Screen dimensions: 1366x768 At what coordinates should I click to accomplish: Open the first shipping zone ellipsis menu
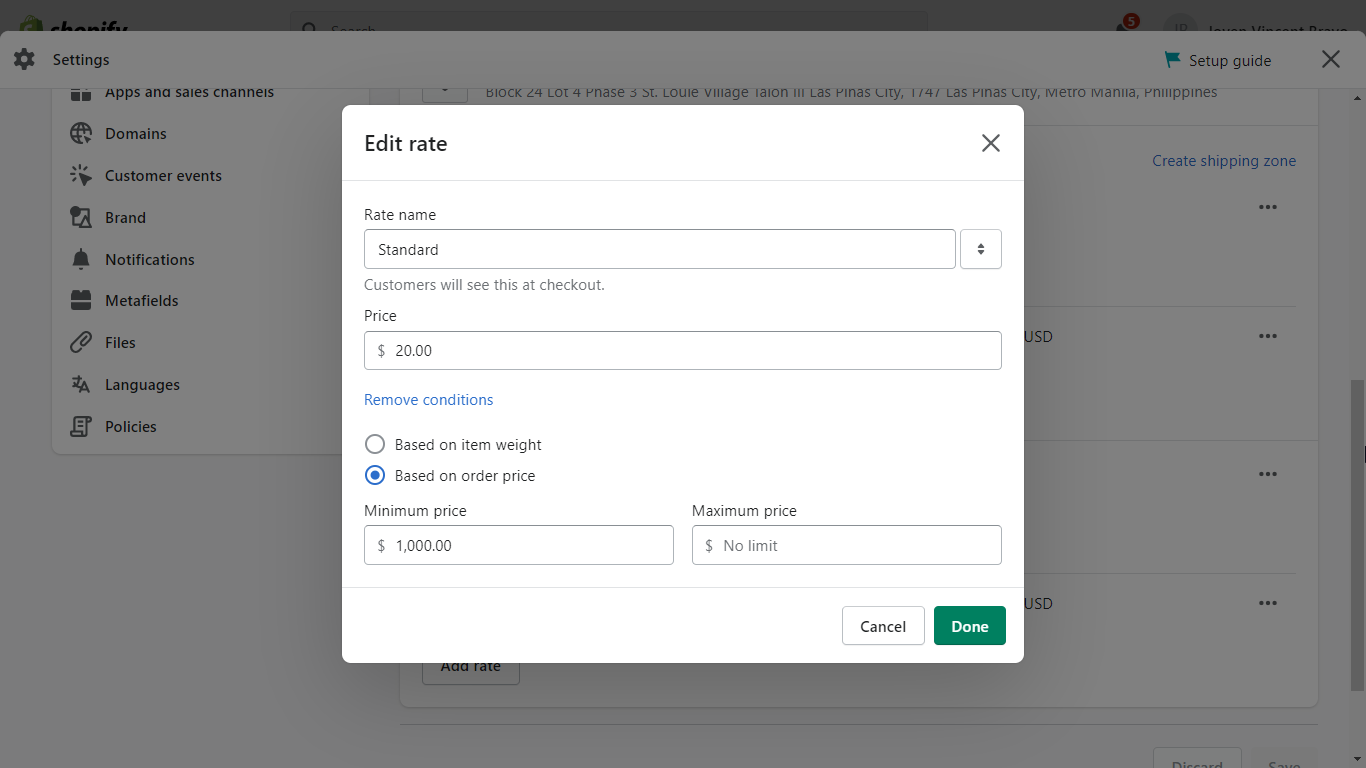point(1268,207)
